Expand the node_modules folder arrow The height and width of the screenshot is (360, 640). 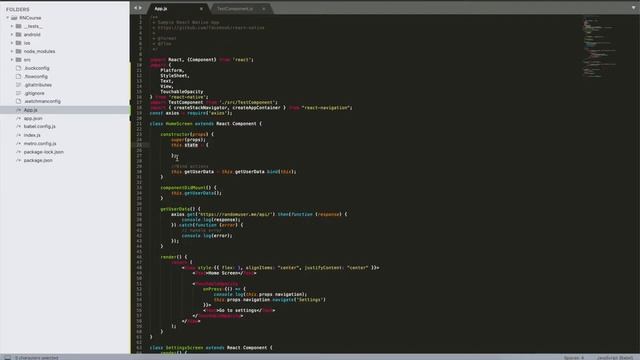12,51
